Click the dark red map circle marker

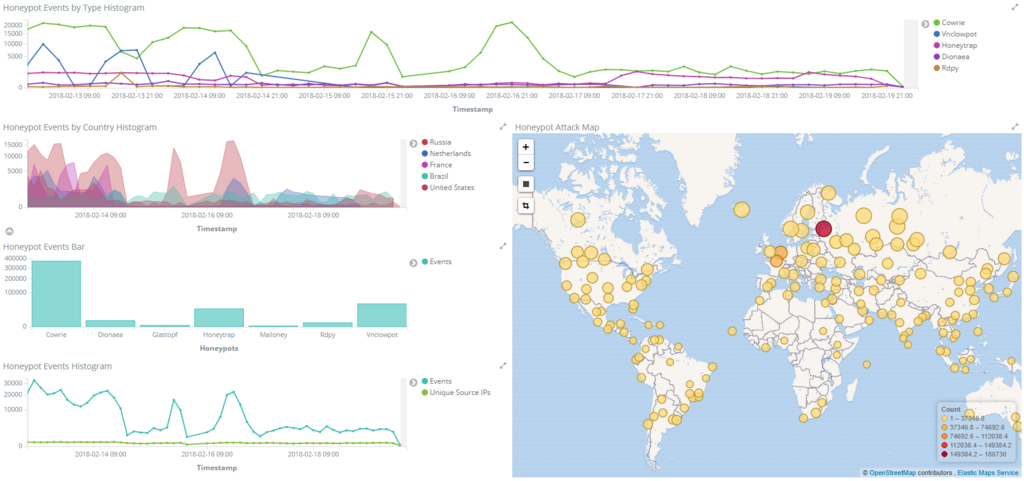point(824,228)
